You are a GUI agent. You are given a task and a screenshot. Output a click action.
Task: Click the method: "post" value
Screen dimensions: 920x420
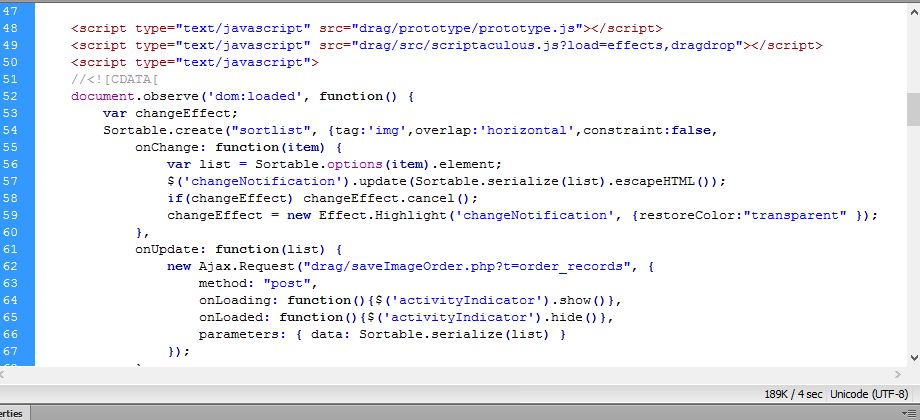pos(286,283)
